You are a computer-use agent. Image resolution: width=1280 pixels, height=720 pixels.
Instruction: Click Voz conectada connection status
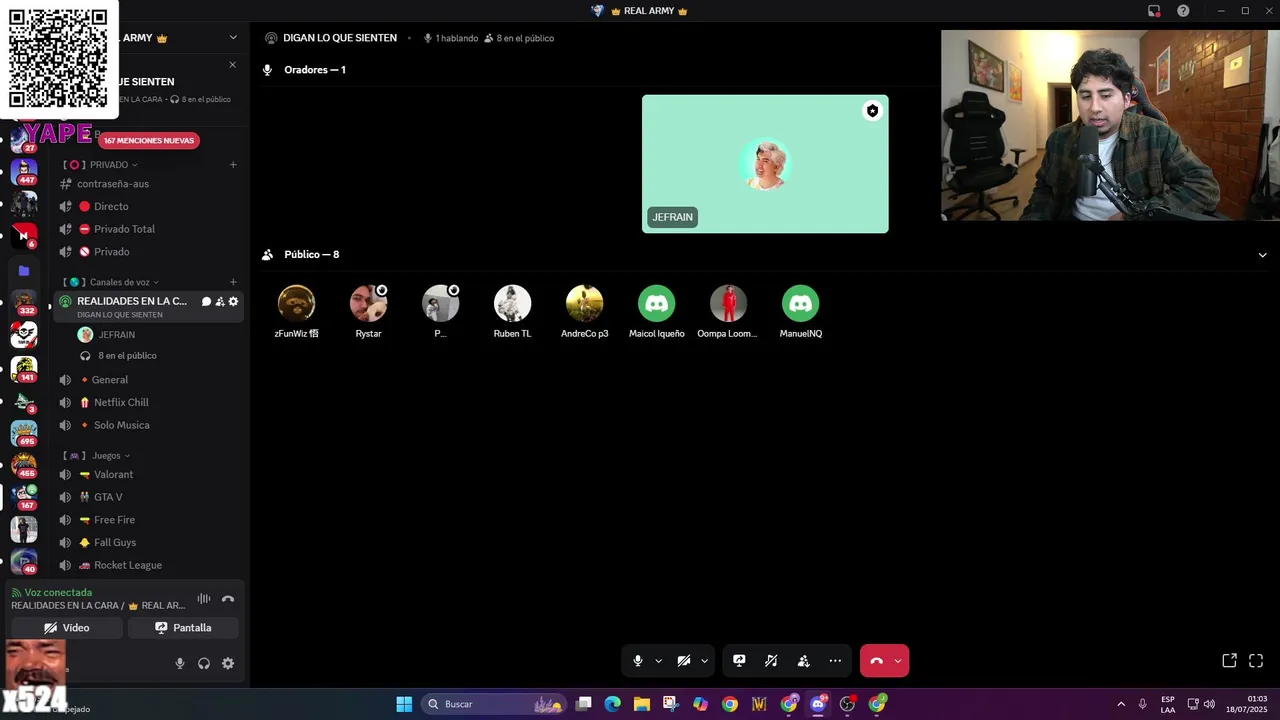(x=58, y=593)
